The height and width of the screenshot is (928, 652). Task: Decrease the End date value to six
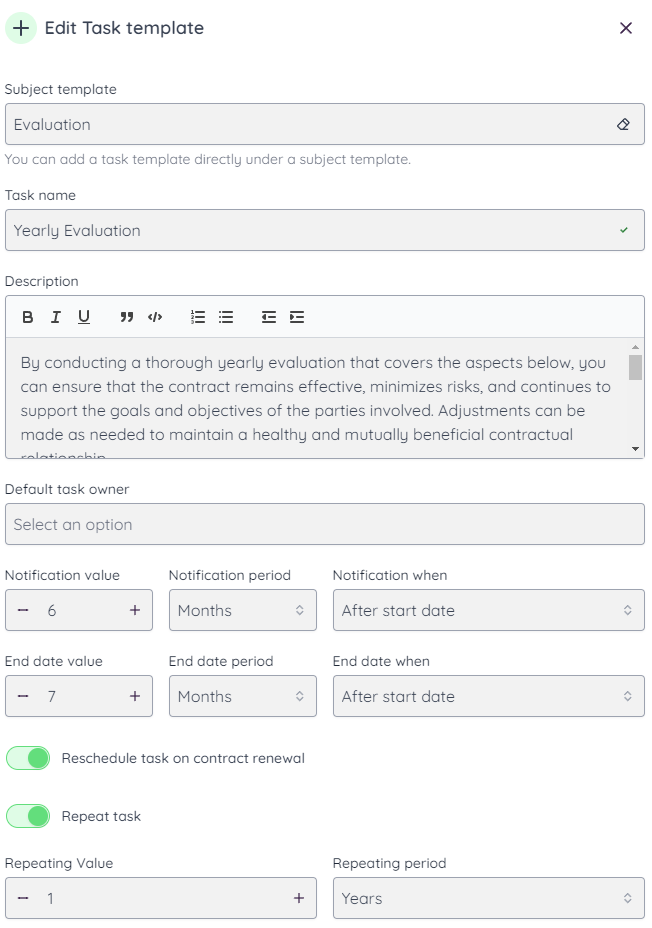coord(21,696)
